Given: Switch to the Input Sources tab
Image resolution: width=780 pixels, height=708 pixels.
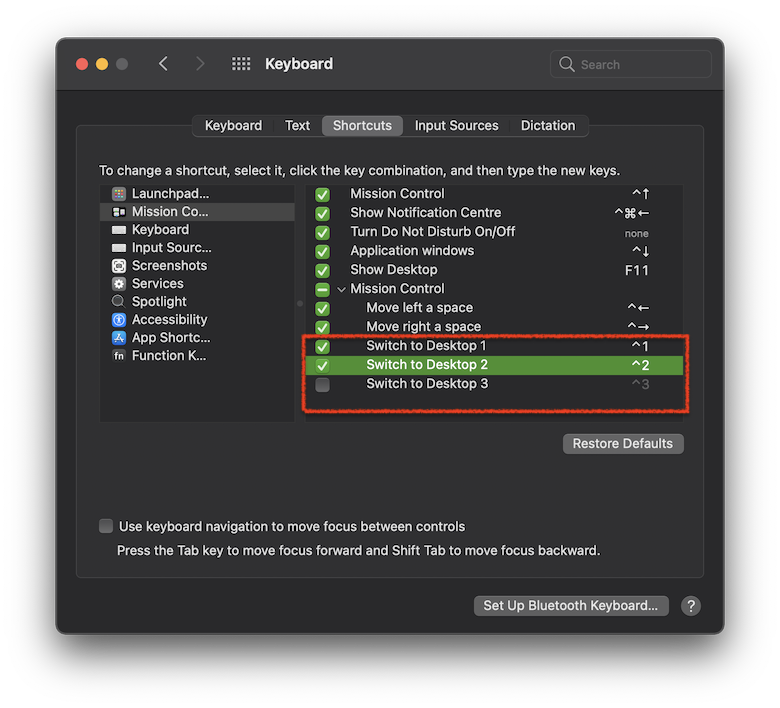Looking at the screenshot, I should tap(456, 126).
